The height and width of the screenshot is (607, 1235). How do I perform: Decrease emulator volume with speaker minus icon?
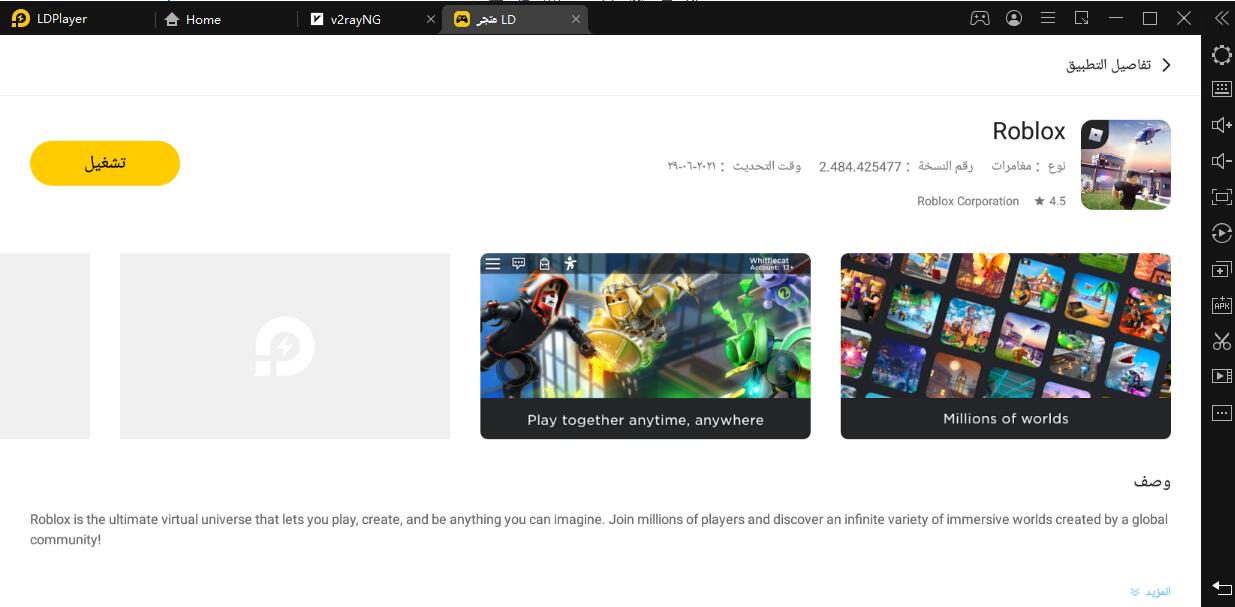tap(1221, 161)
